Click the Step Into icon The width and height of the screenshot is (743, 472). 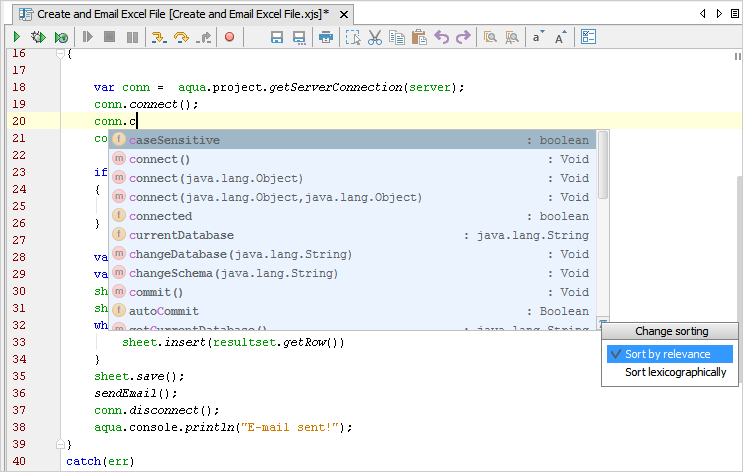[158, 37]
